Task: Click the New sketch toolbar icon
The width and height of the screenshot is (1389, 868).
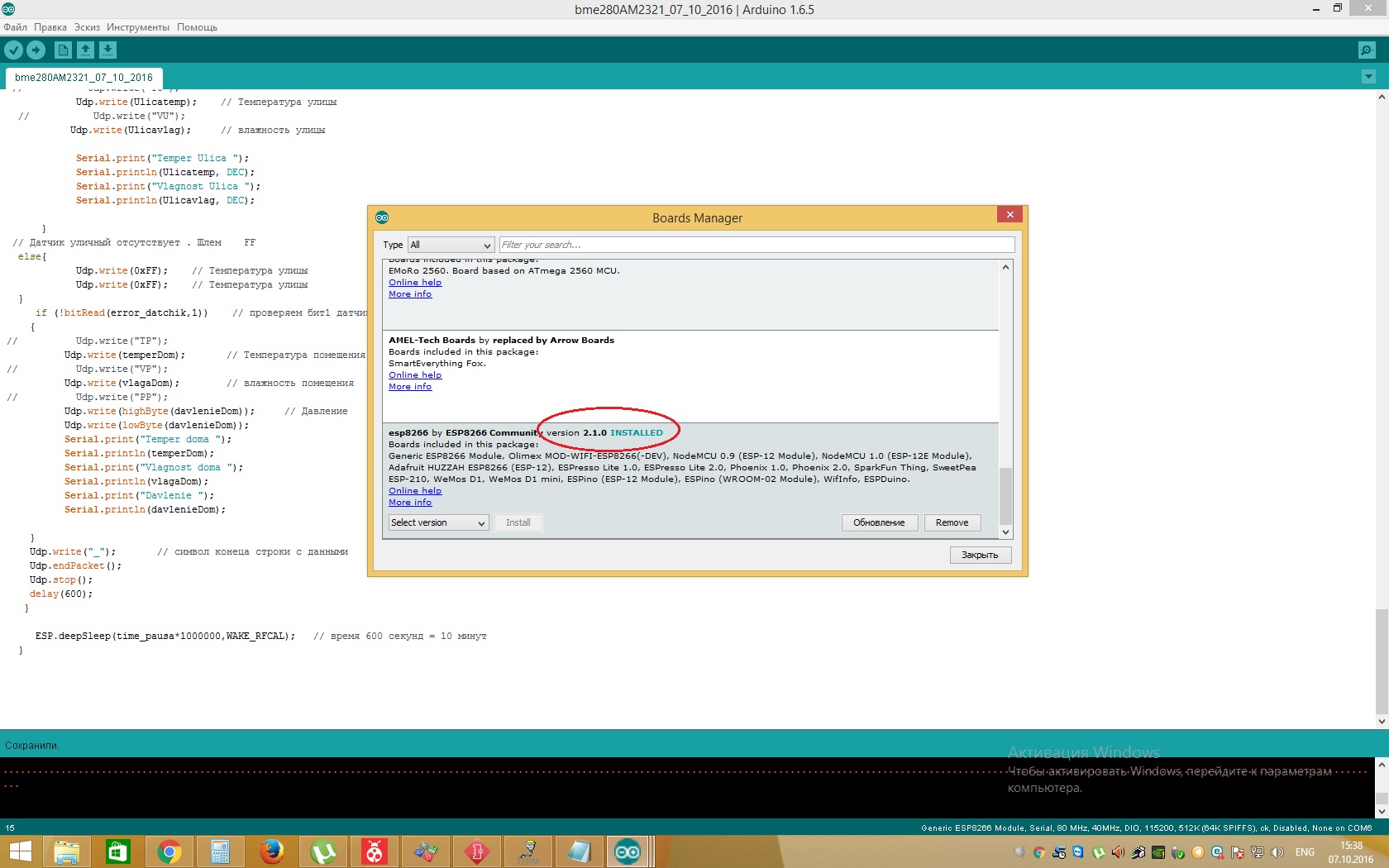Action: [63, 50]
